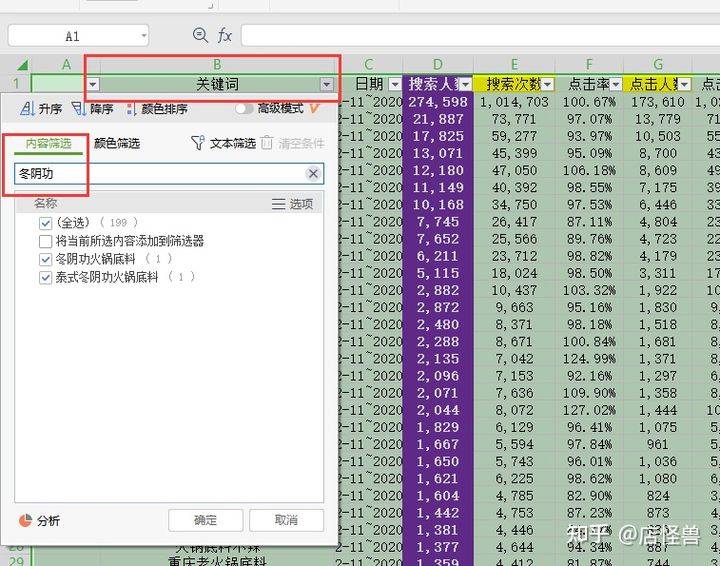Open filter dropdown of 关键词 column
This screenshot has width=720, height=566.
point(326,84)
